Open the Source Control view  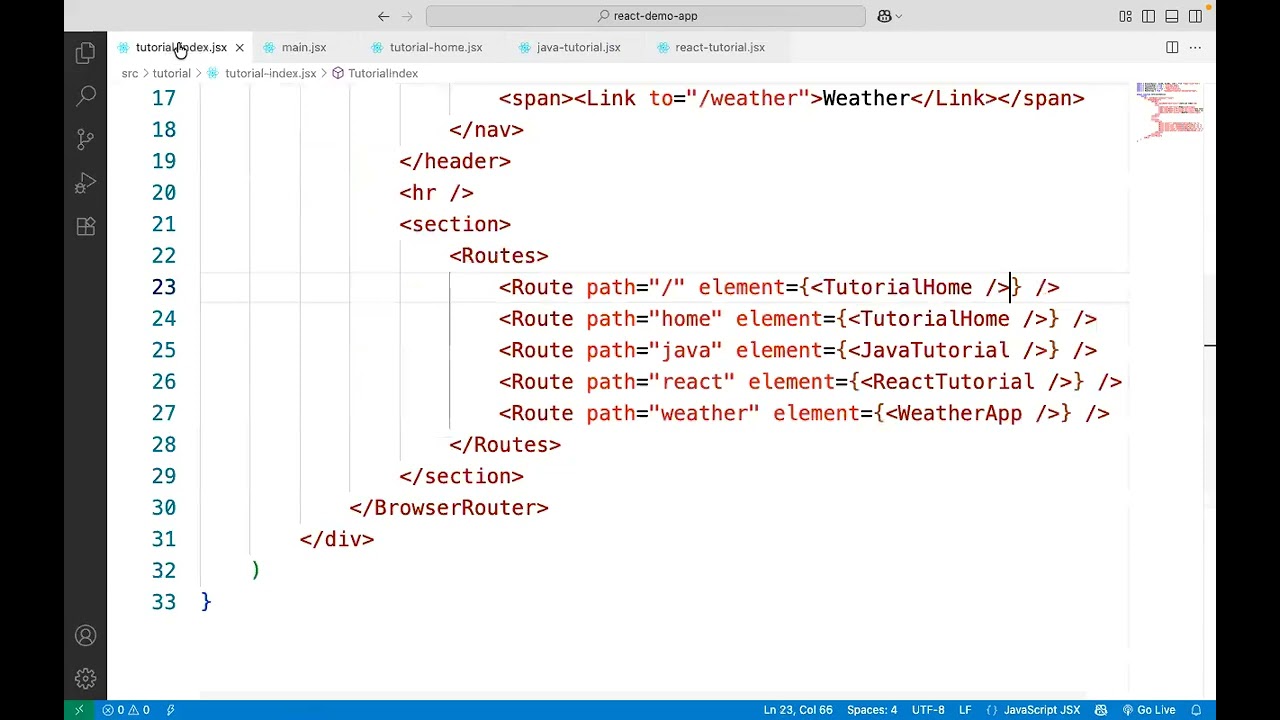click(x=86, y=140)
